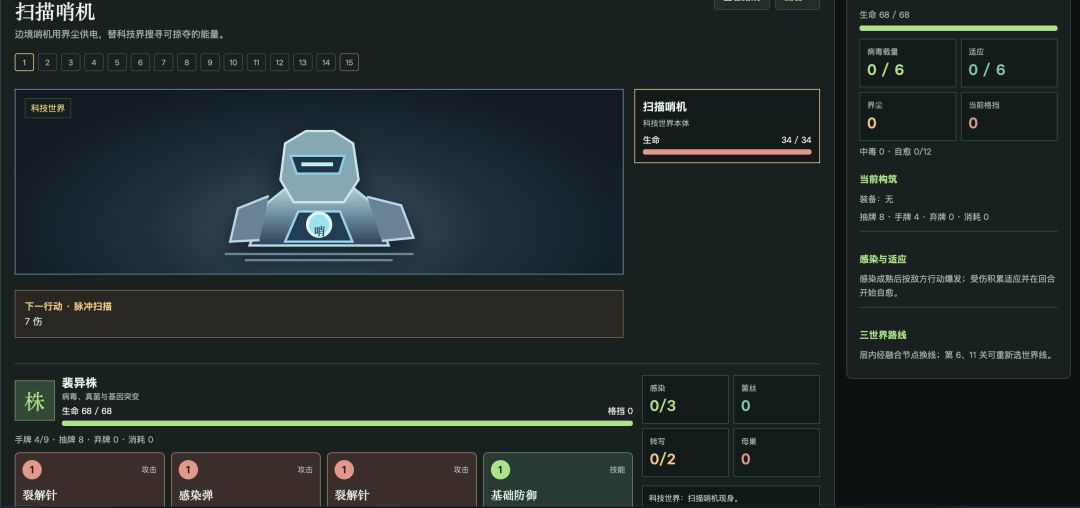Choose stage 6 fusion node

(140, 63)
